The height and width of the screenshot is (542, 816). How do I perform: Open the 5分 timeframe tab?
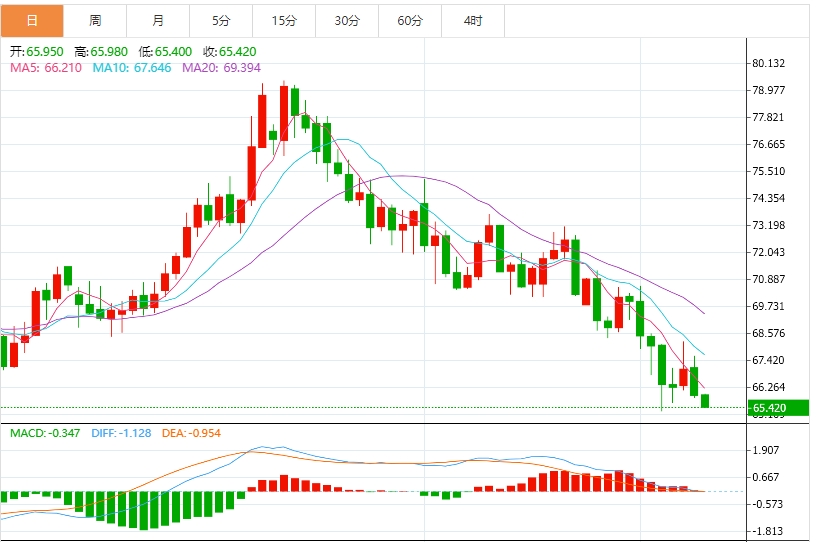(221, 21)
